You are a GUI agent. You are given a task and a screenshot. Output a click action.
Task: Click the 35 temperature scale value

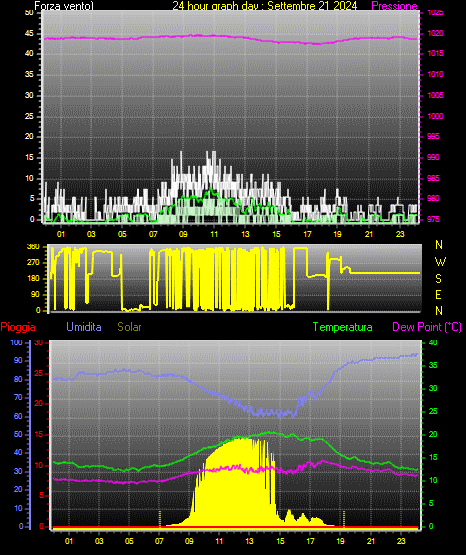(433, 365)
